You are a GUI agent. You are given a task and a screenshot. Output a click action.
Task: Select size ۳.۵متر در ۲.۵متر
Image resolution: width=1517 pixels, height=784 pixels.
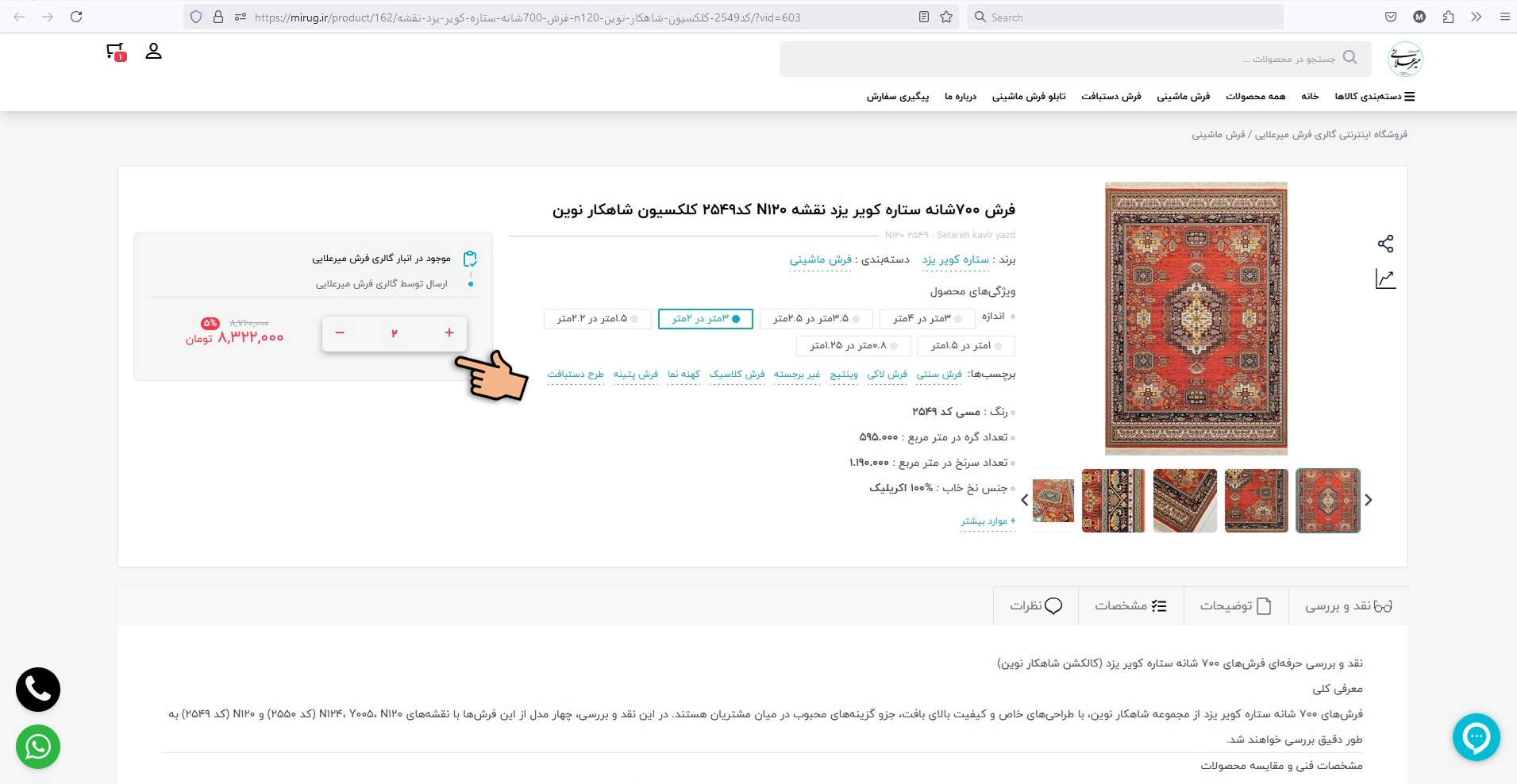pyautogui.click(x=816, y=319)
